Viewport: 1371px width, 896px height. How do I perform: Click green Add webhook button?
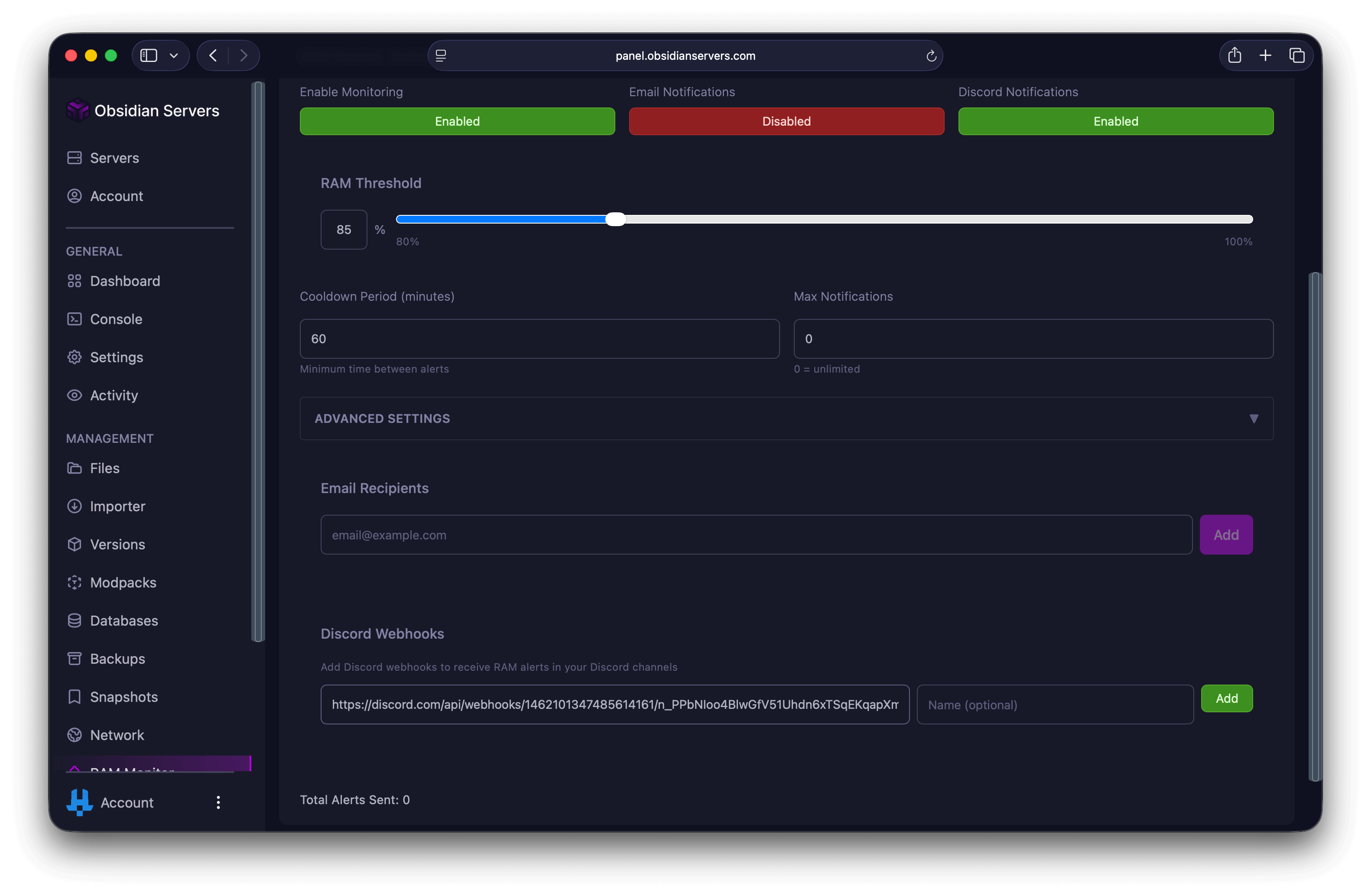pos(1226,698)
